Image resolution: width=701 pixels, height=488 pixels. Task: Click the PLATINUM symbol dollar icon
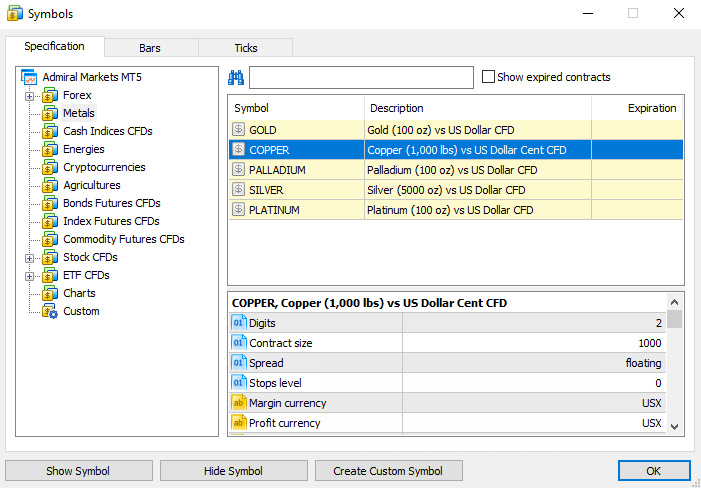(239, 209)
